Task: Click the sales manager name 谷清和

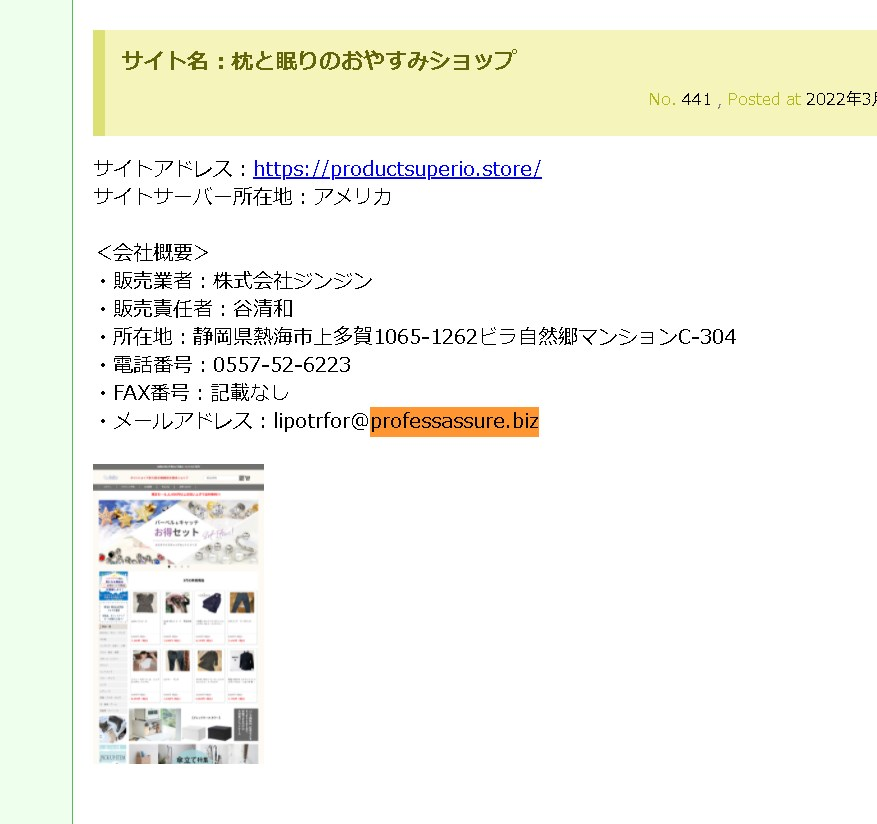Action: point(263,309)
